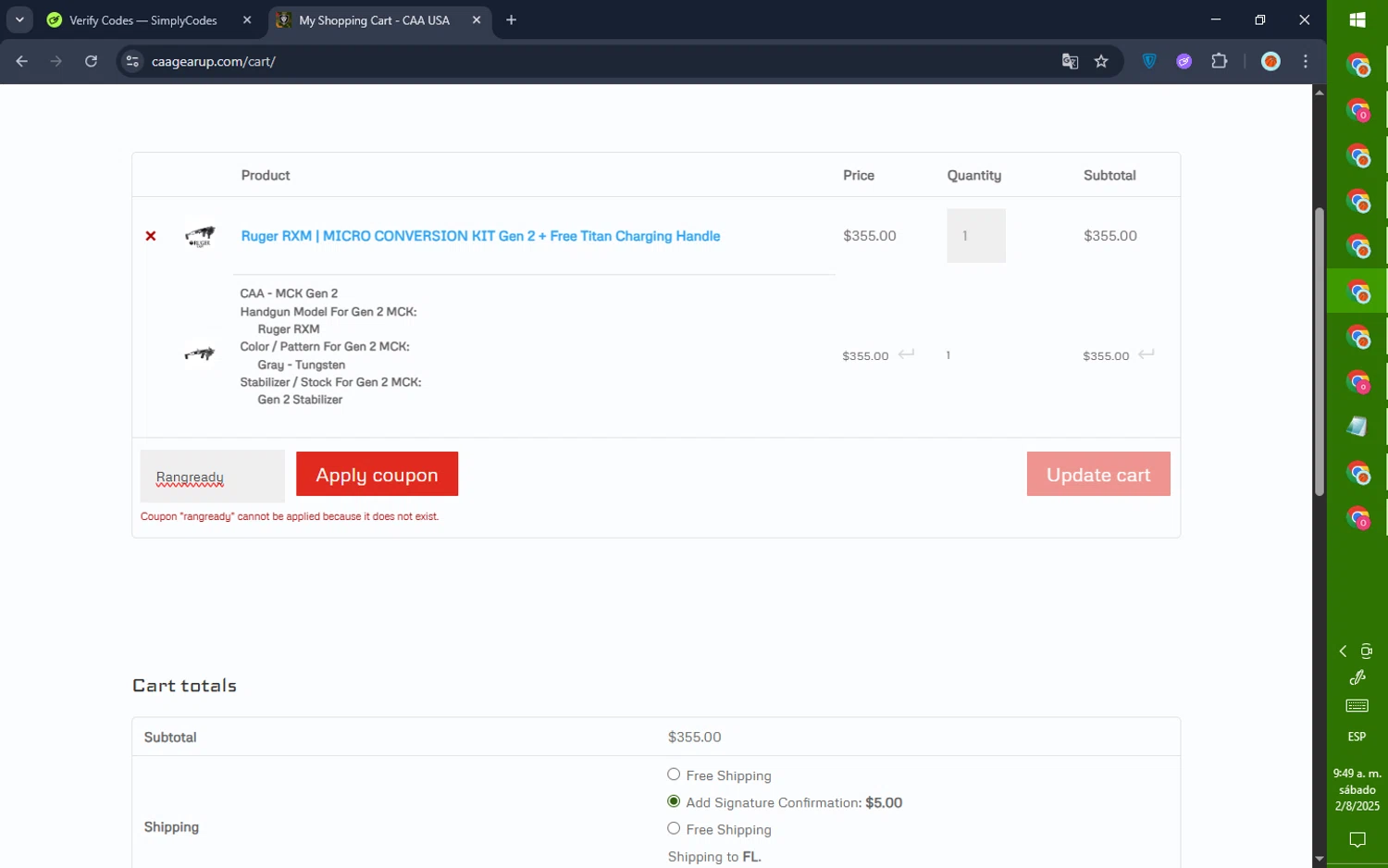The image size is (1388, 868).
Task: Click the Meet Now tray icon
Action: [1367, 651]
